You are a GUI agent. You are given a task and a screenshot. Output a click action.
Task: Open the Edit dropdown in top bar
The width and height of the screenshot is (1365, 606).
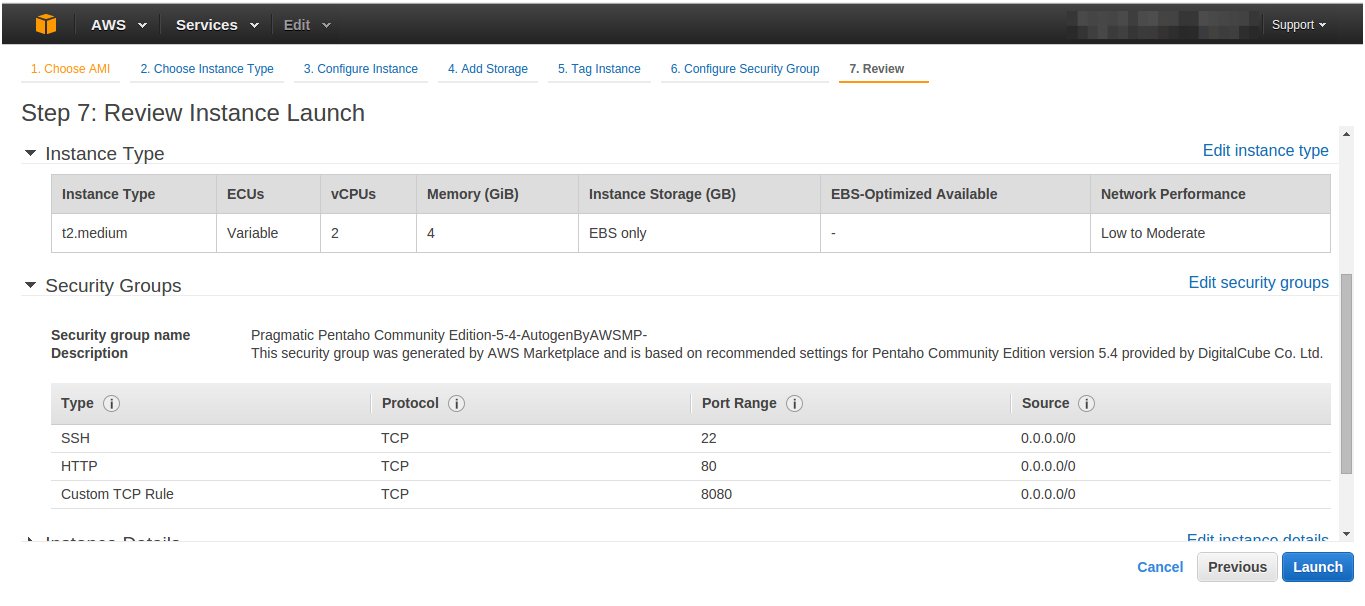pos(306,25)
